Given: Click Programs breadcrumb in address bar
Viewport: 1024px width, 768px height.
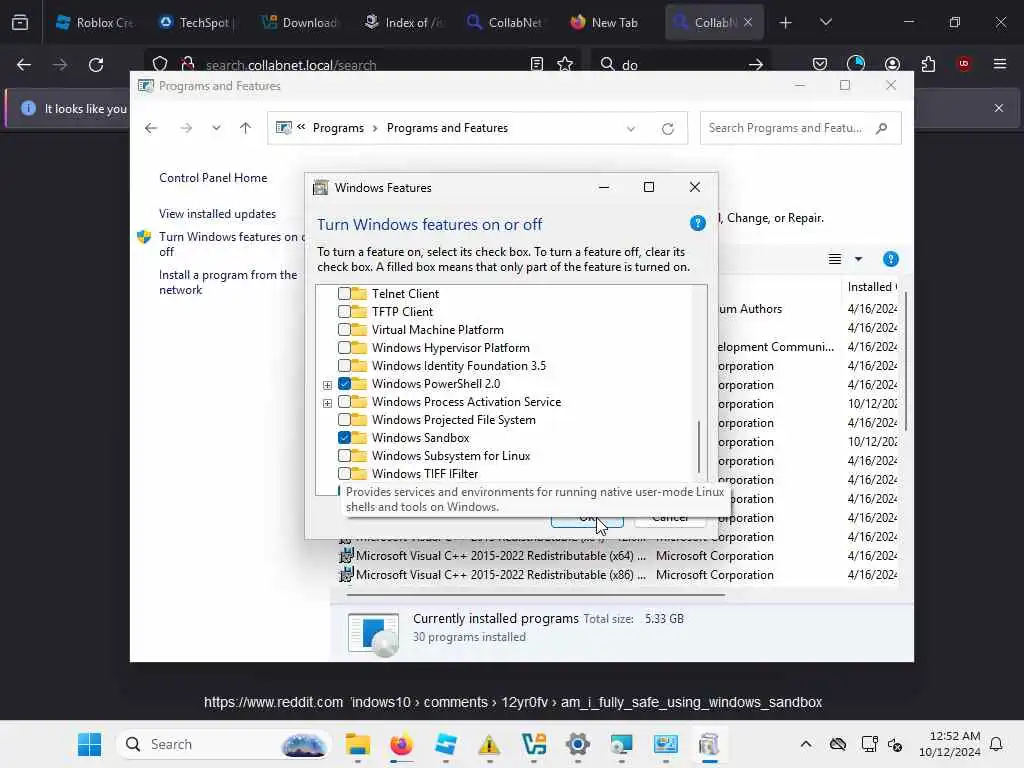Looking at the screenshot, I should 338,128.
